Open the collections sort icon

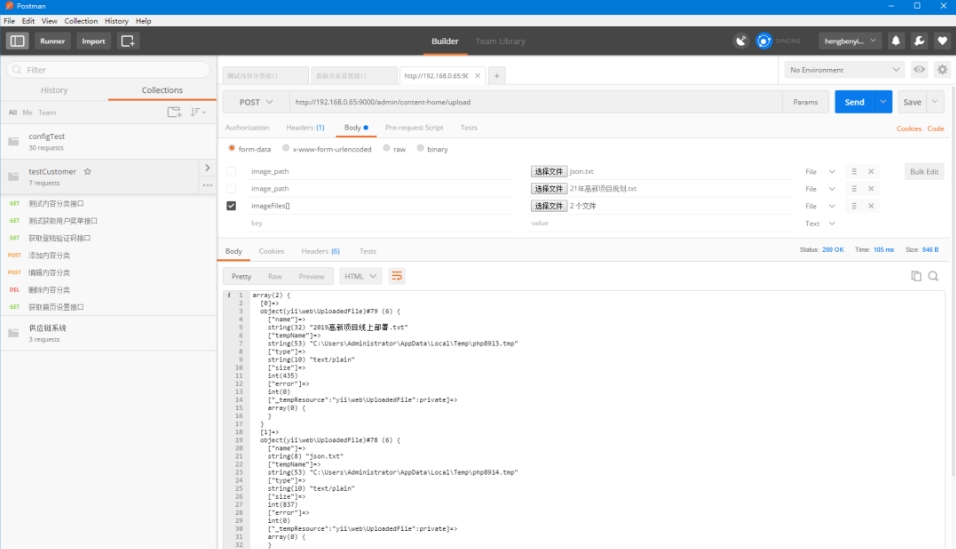(x=198, y=112)
